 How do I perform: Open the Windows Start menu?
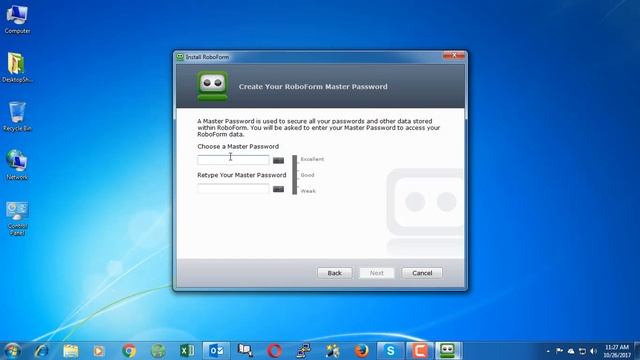12,351
